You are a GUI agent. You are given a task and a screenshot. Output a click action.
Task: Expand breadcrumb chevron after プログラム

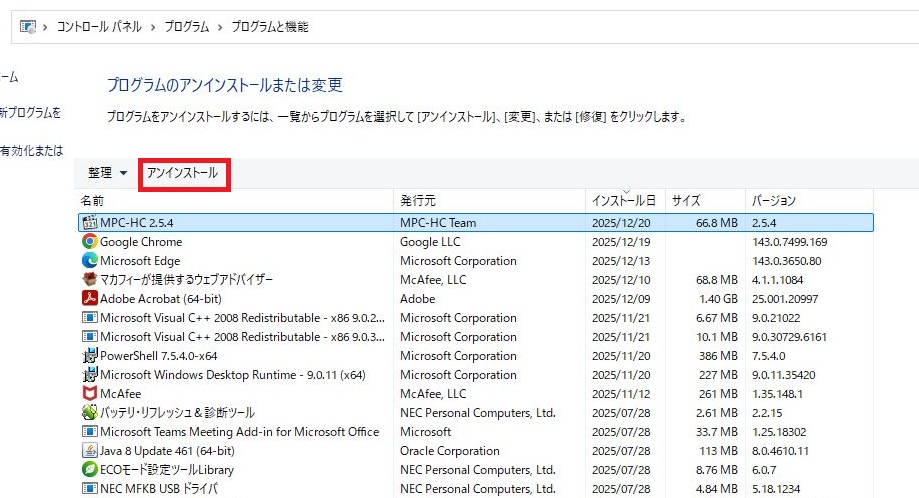pos(220,27)
